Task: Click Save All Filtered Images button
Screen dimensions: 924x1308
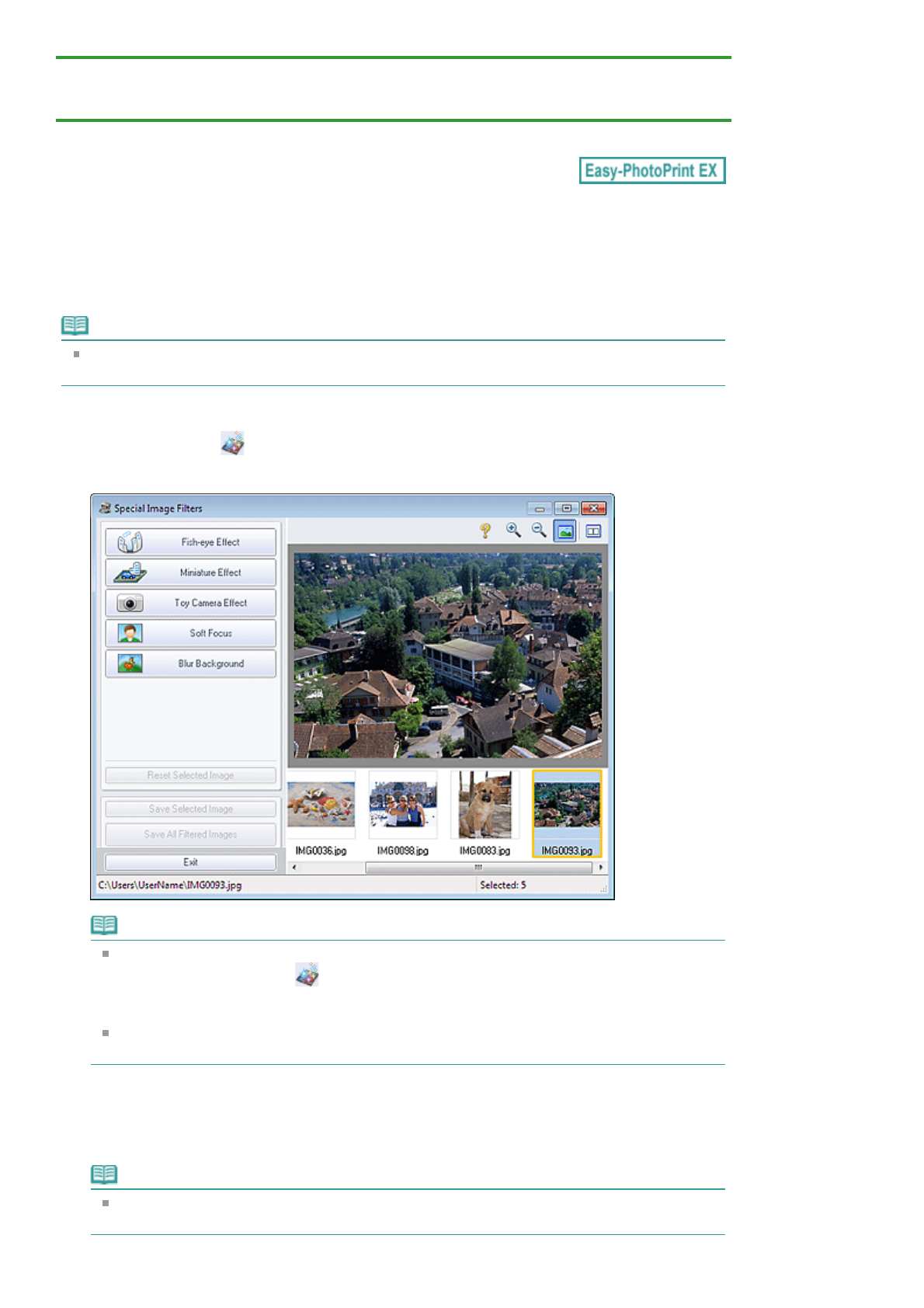Action: (x=190, y=834)
